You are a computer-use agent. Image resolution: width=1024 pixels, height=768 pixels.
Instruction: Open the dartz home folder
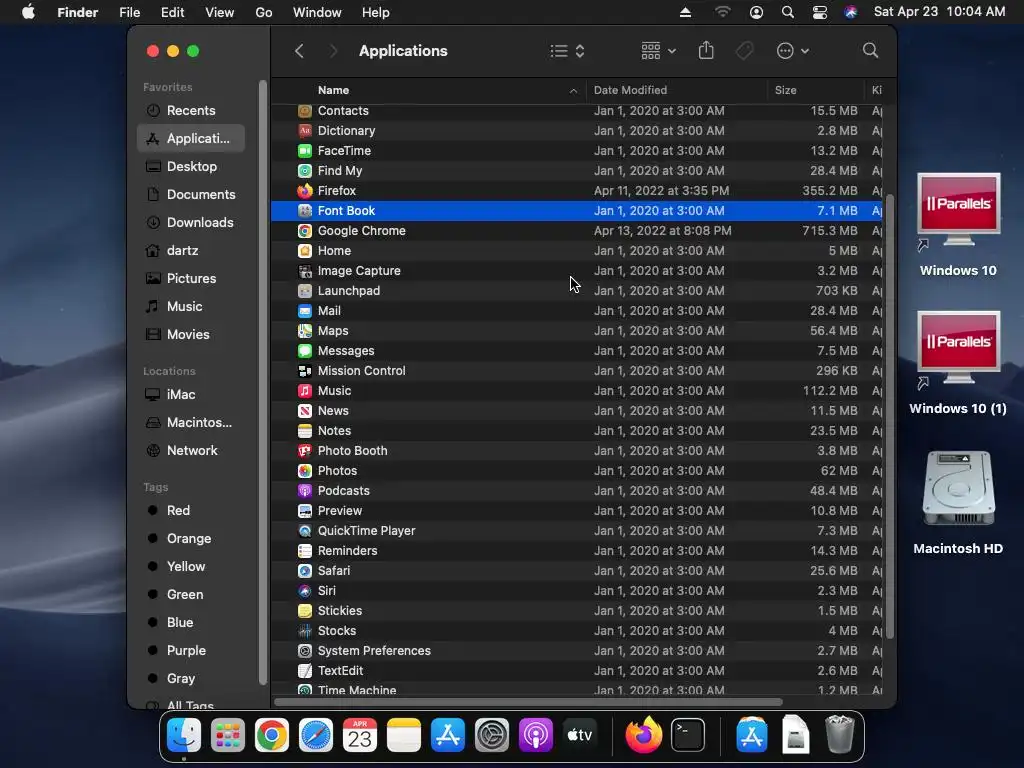[191, 251]
